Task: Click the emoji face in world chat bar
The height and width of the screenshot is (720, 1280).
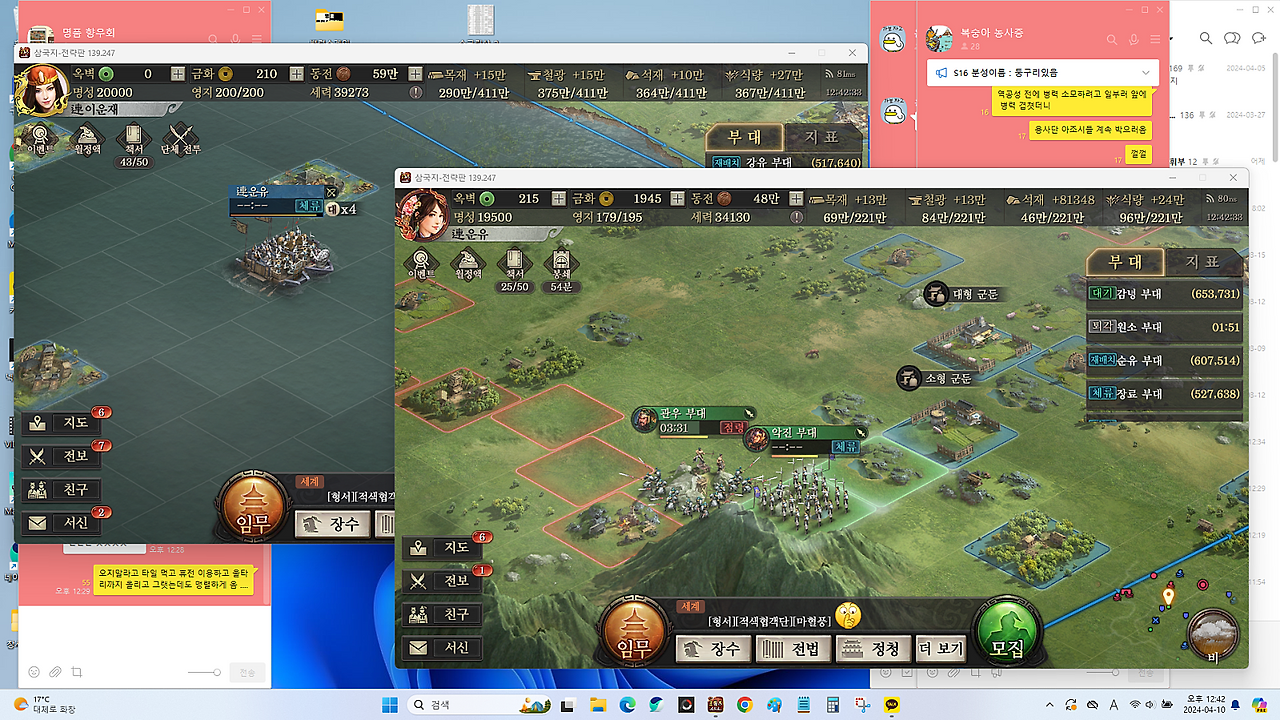Action: click(848, 615)
